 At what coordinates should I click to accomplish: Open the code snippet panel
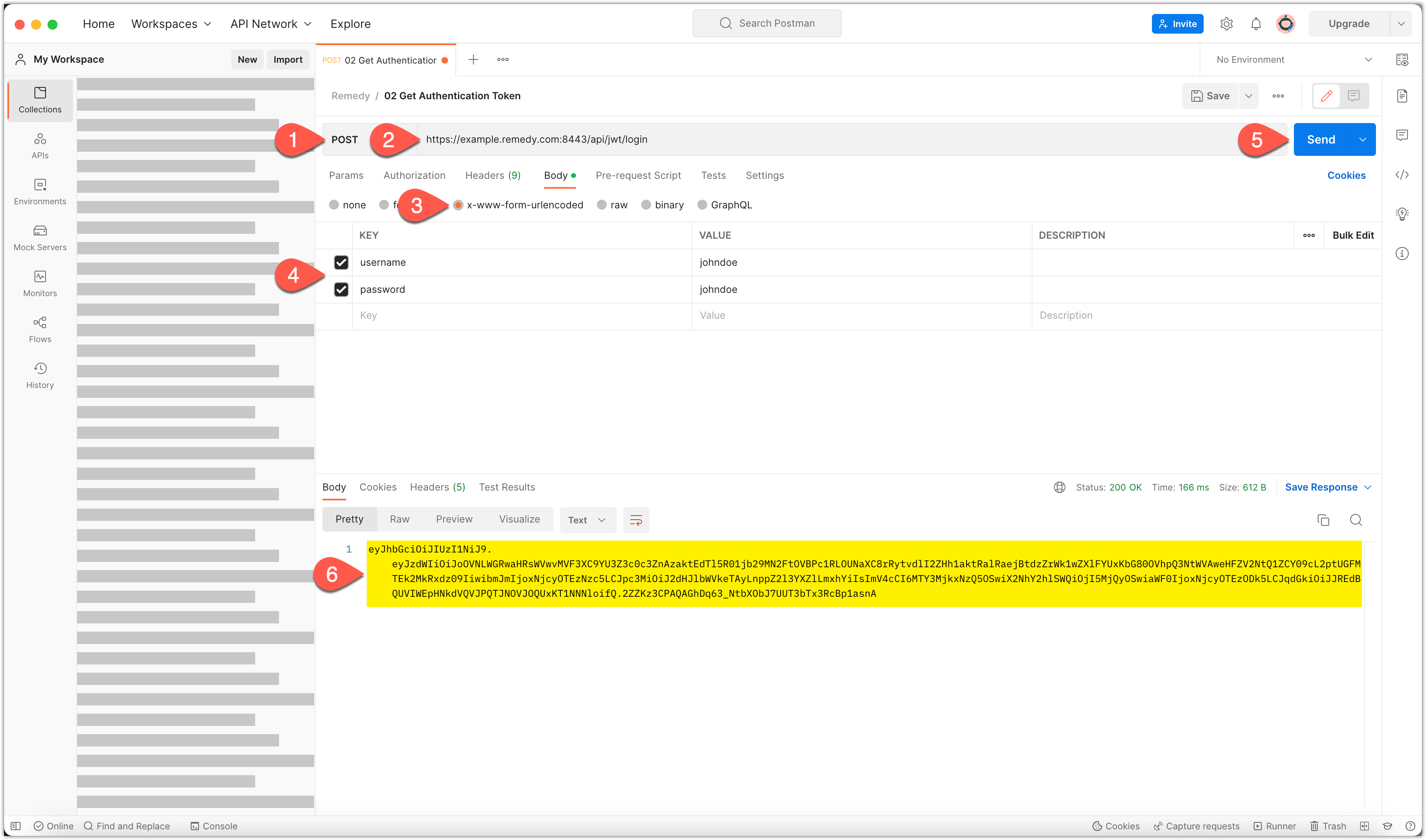1403,175
